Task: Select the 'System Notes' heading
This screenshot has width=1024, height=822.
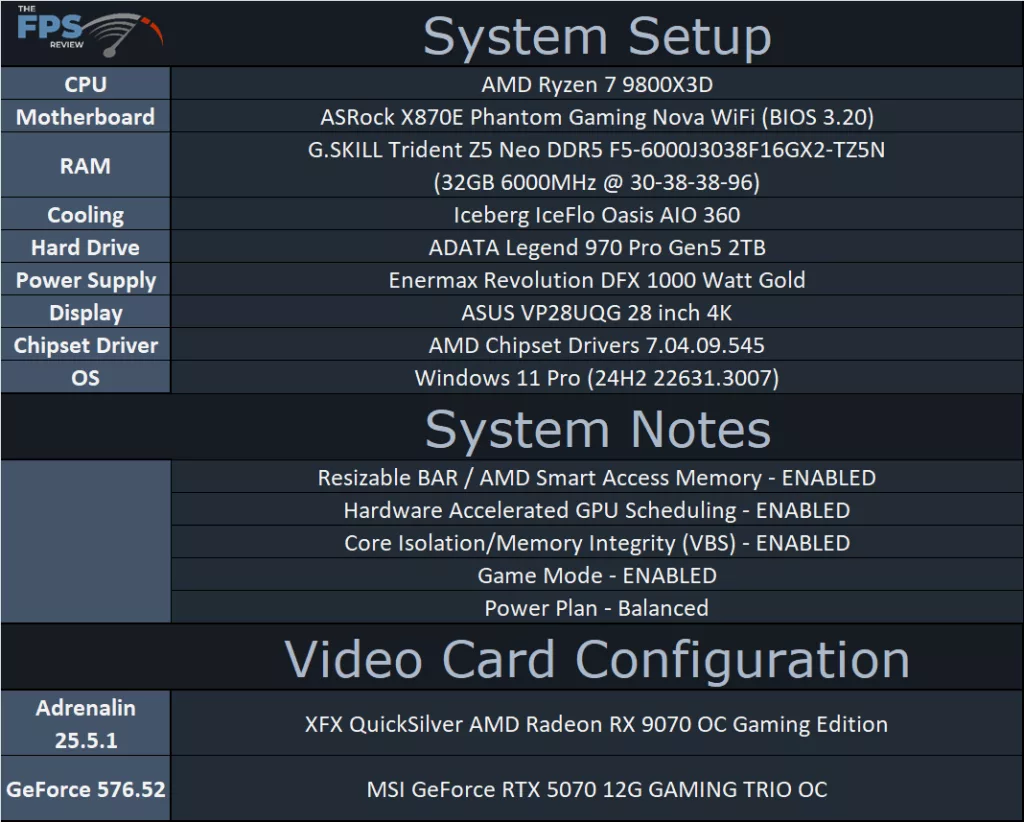Action: point(598,429)
